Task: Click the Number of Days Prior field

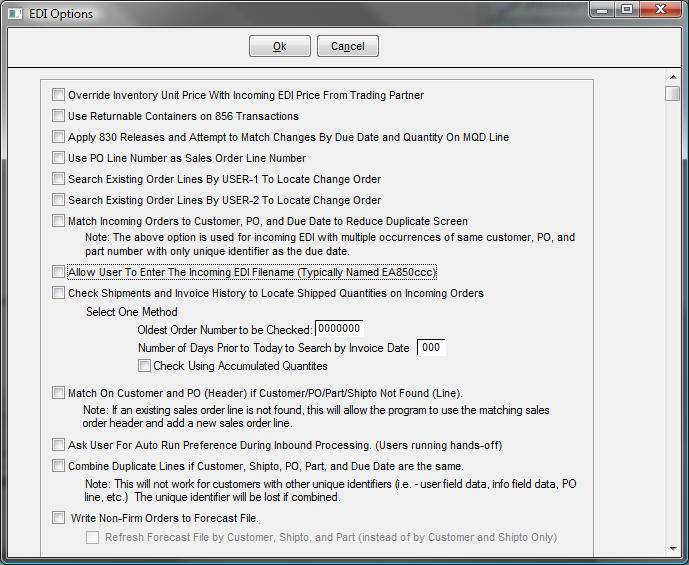Action: click(x=431, y=348)
